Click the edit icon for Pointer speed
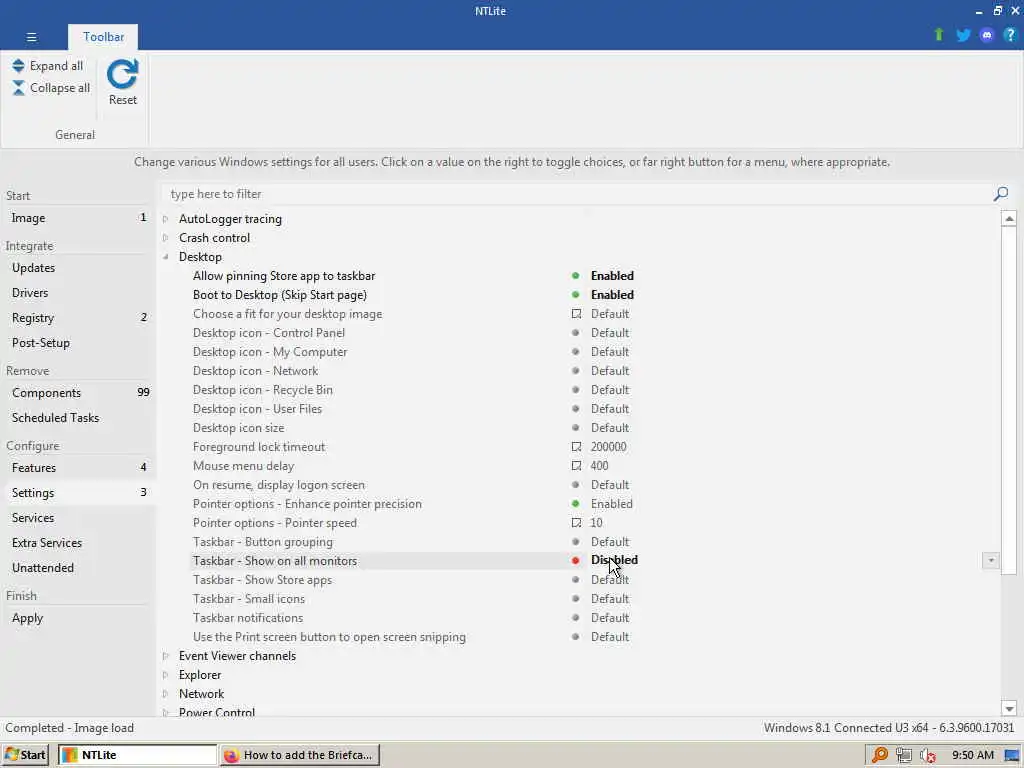 (x=576, y=522)
